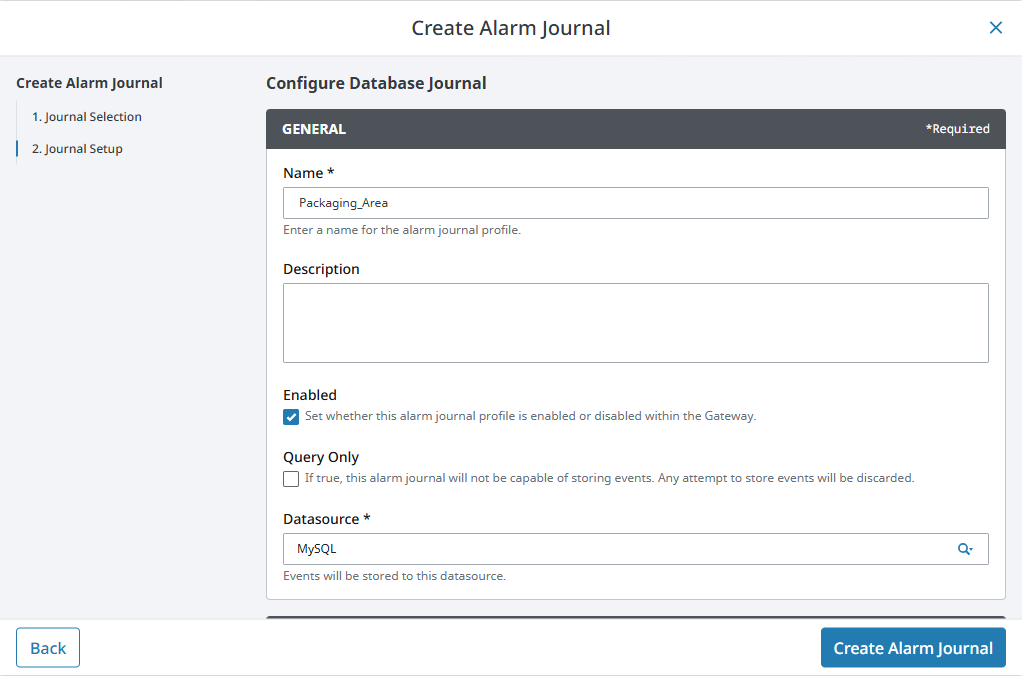Screen dimensions: 1022x676
Task: Click the Query Only explanation text
Action: coord(609,478)
